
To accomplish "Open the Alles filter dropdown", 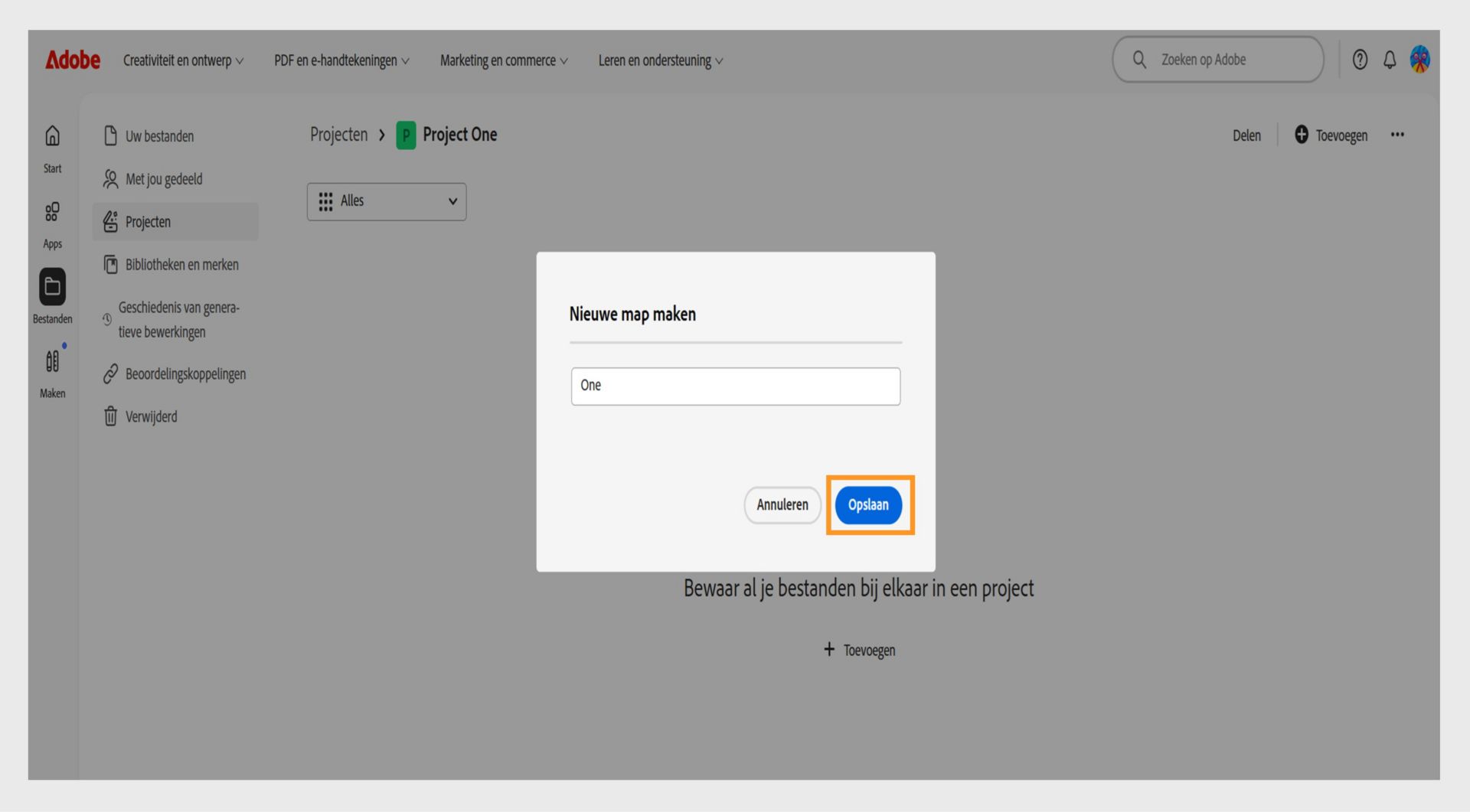I will tap(386, 201).
